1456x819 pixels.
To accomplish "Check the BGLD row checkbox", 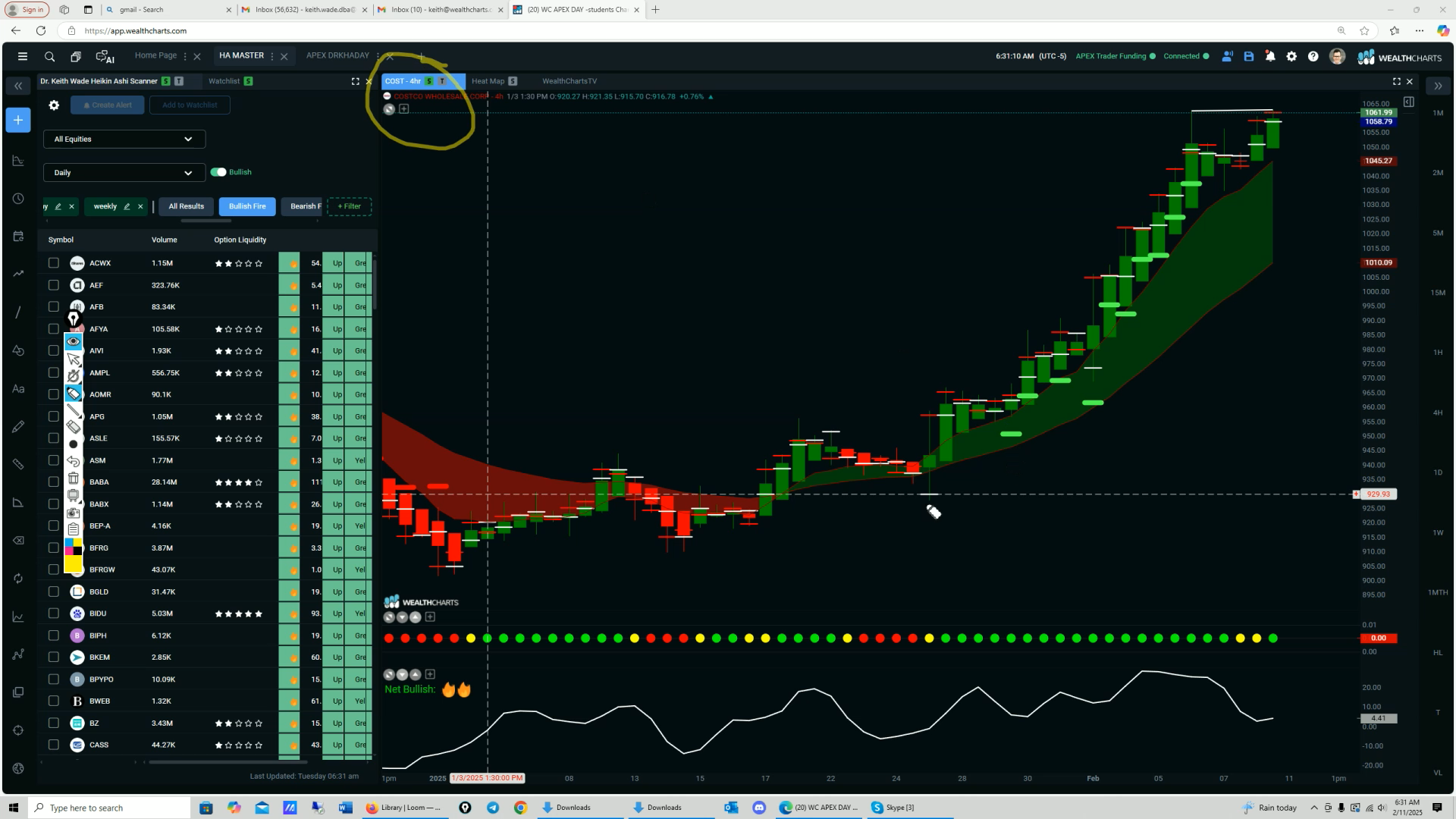I will 53,591.
